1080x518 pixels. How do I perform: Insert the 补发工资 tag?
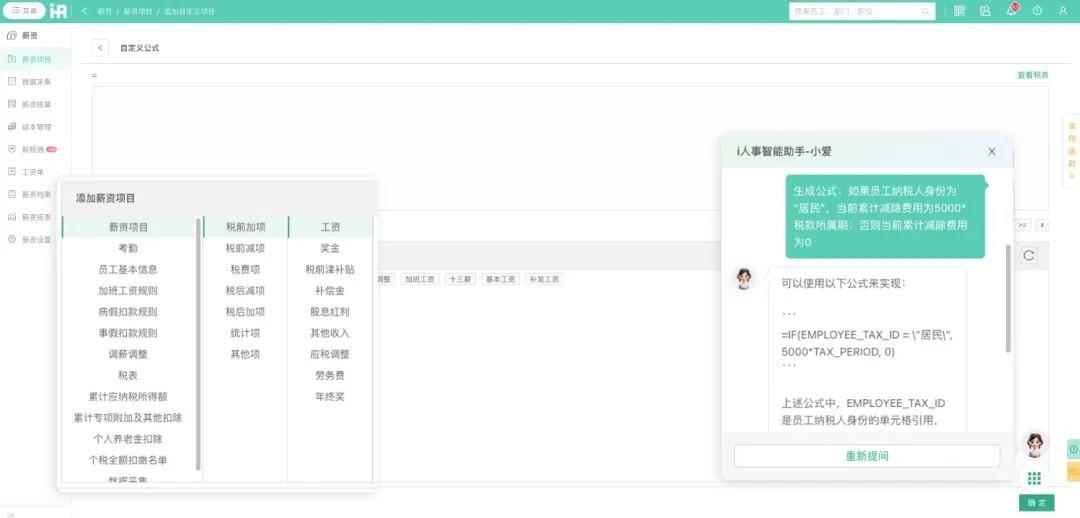click(x=544, y=280)
